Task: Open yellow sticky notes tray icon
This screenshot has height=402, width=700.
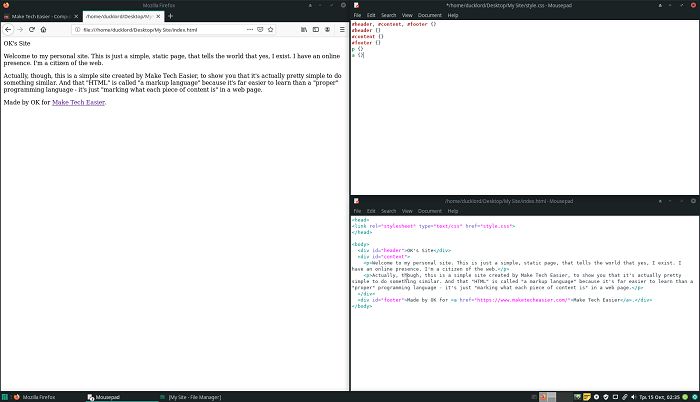Action: pyautogui.click(x=587, y=397)
